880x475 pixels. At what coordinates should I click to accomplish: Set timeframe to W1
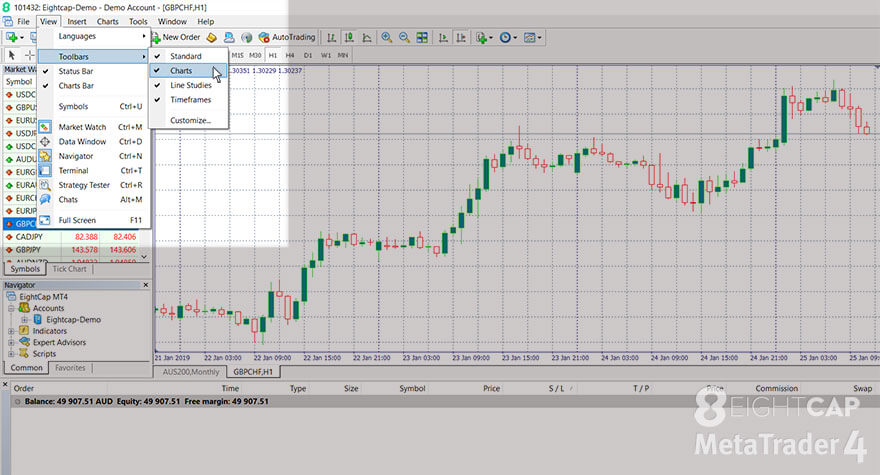(326, 55)
